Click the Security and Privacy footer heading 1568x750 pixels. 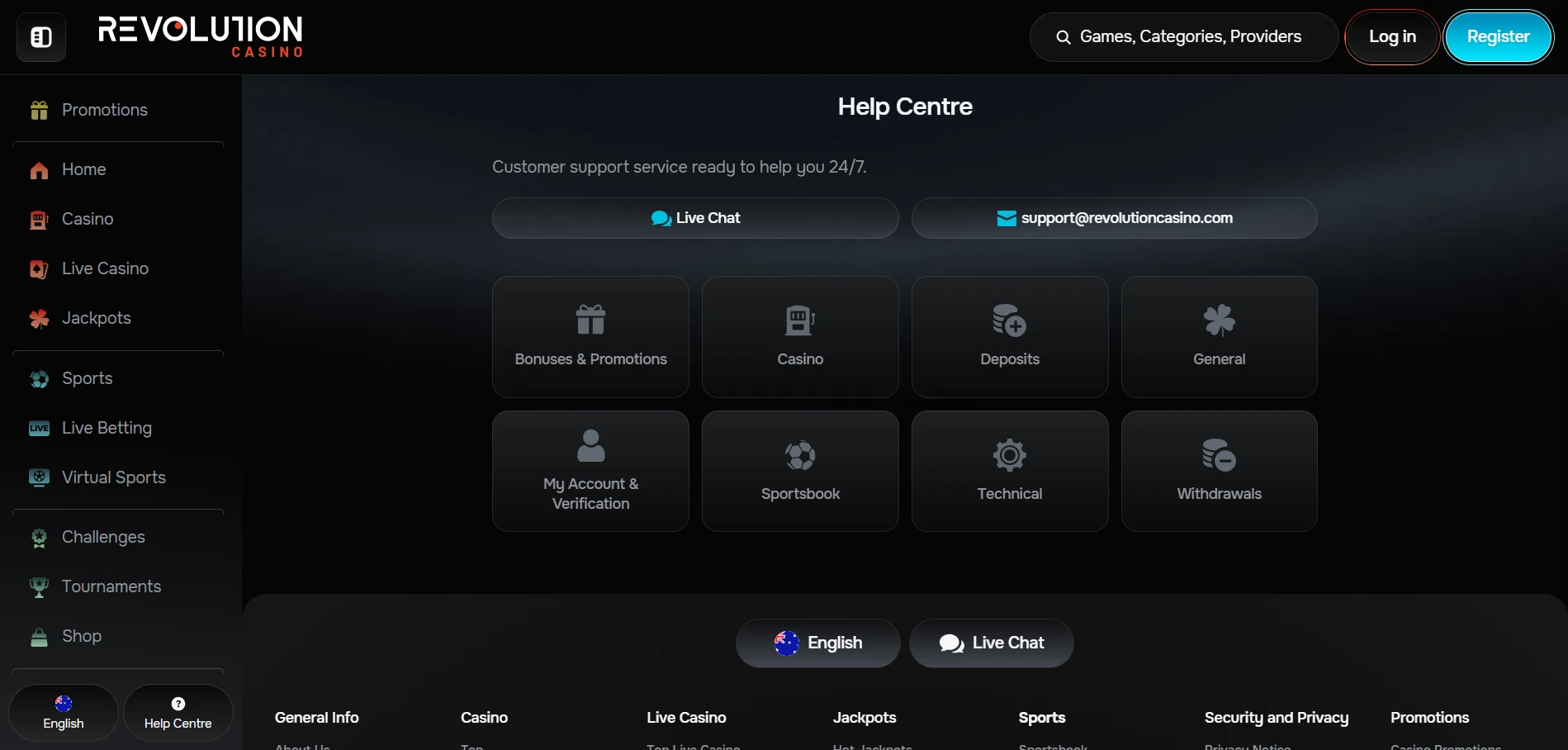pos(1277,718)
